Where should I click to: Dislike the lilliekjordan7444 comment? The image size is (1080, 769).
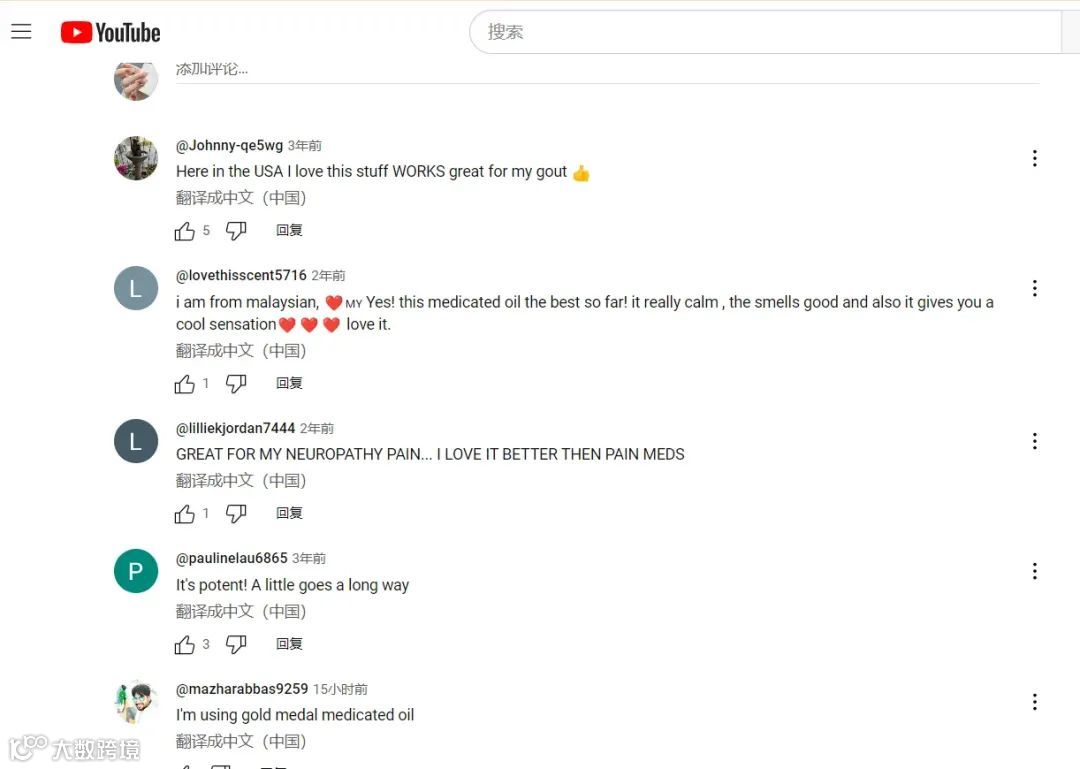[x=236, y=513]
